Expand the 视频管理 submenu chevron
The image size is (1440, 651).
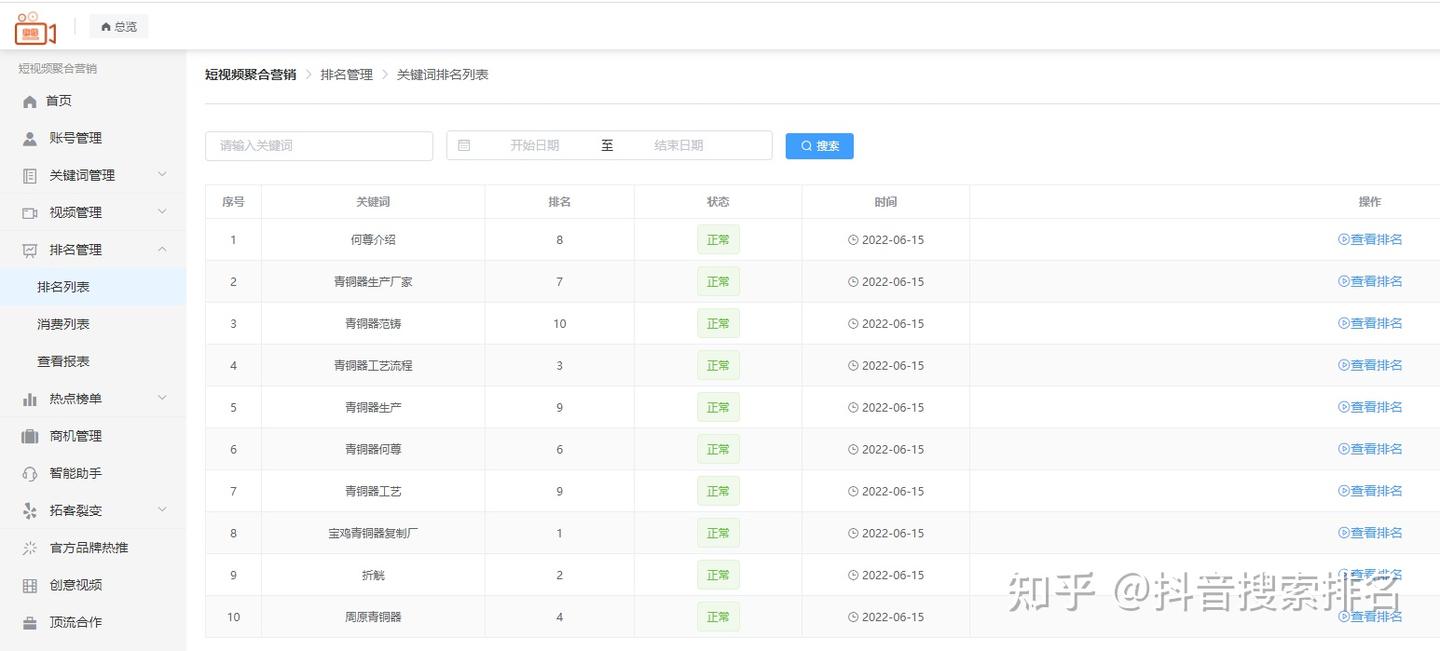[162, 212]
